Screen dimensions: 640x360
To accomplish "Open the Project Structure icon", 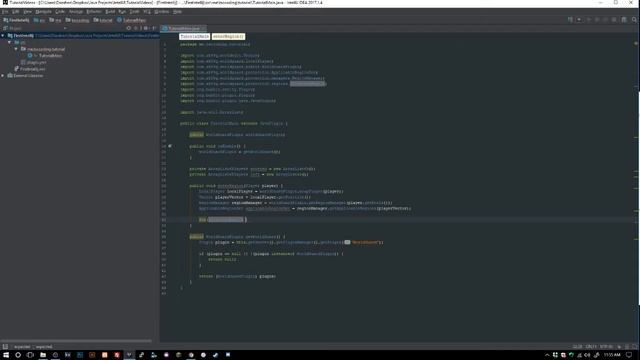I will pos(624,20).
